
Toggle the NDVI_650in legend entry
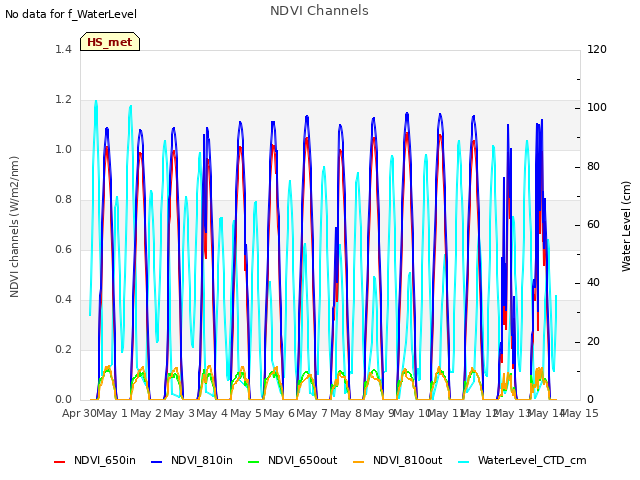pyautogui.click(x=95, y=460)
